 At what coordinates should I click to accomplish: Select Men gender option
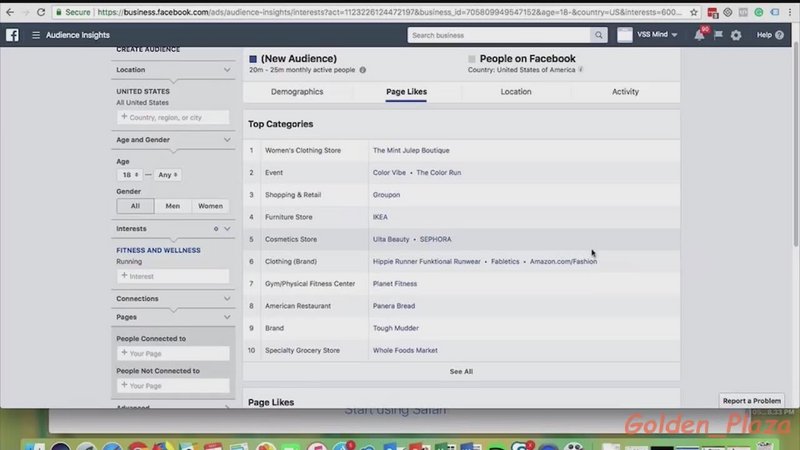pyautogui.click(x=172, y=206)
